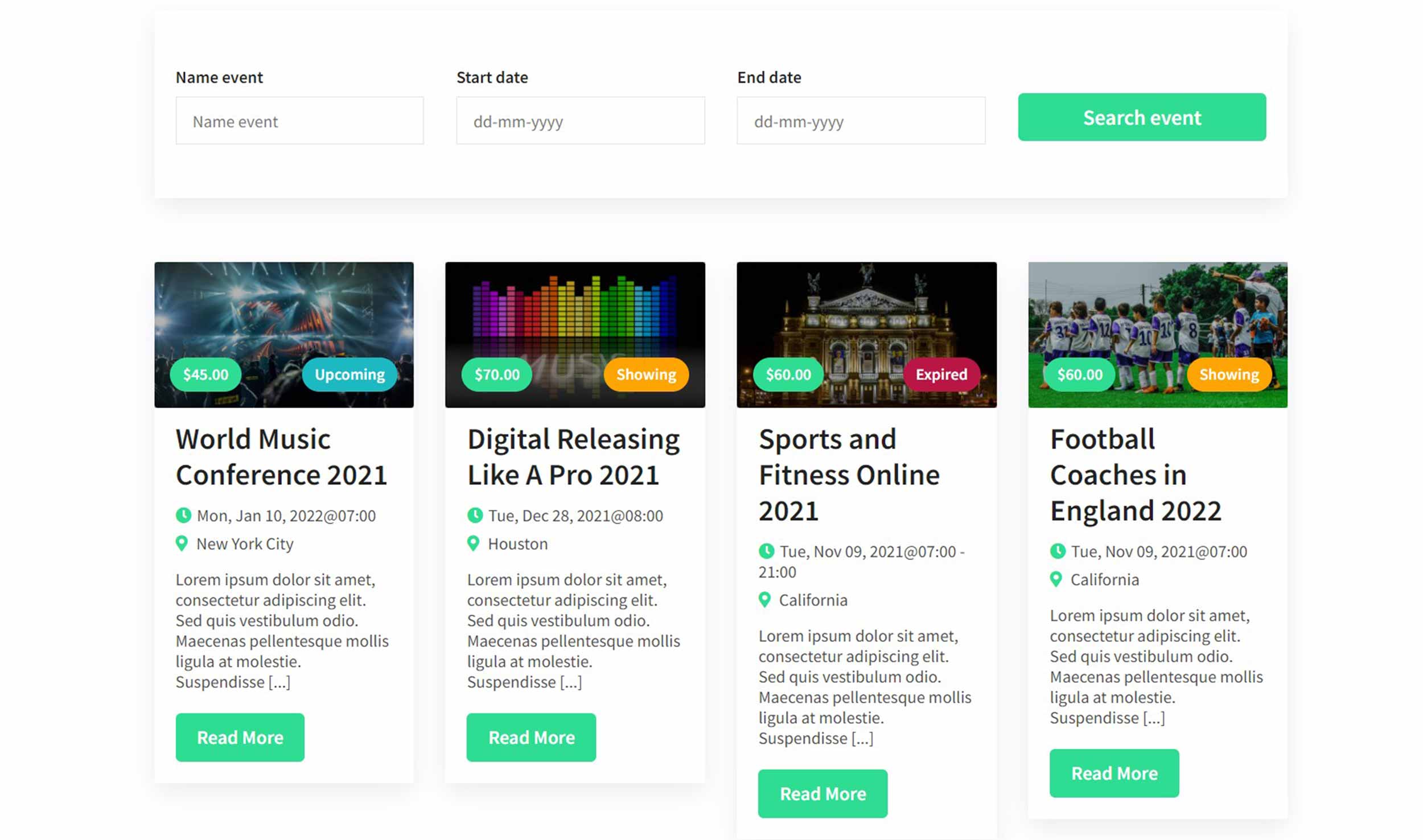Click the End date label
1423x840 pixels.
point(769,77)
